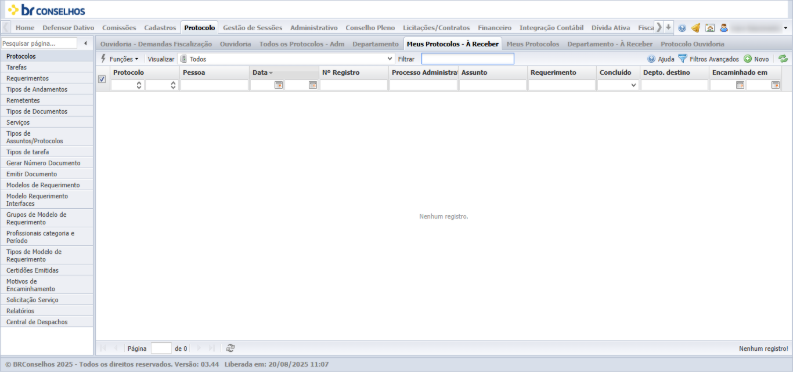This screenshot has width=793, height=372.
Task: Click the BR Conselhos logo
Action: point(47,10)
